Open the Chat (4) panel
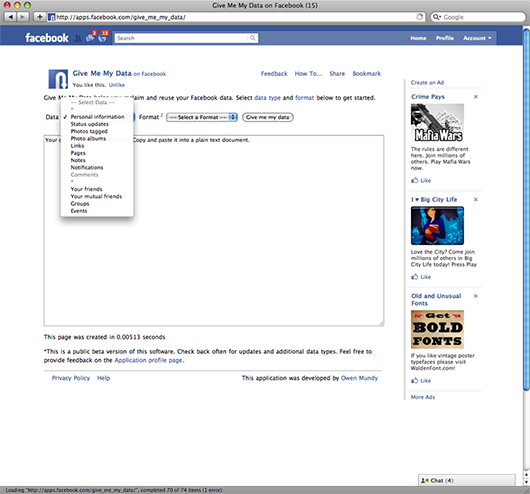Image resolution: width=530 pixels, height=494 pixels. pyautogui.click(x=467, y=480)
